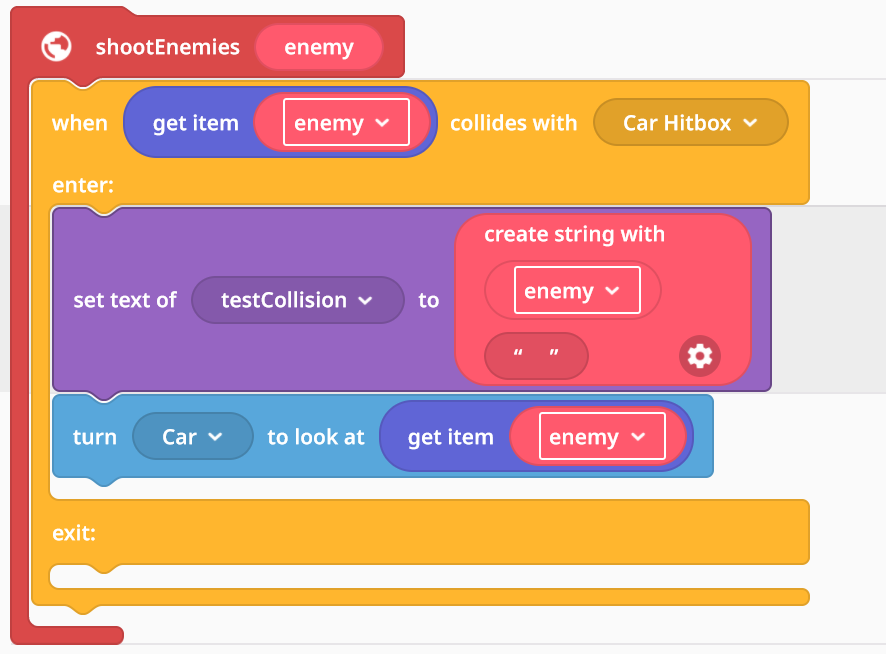Select the enemy parameter pill in header
The width and height of the screenshot is (886, 654).
pos(319,47)
